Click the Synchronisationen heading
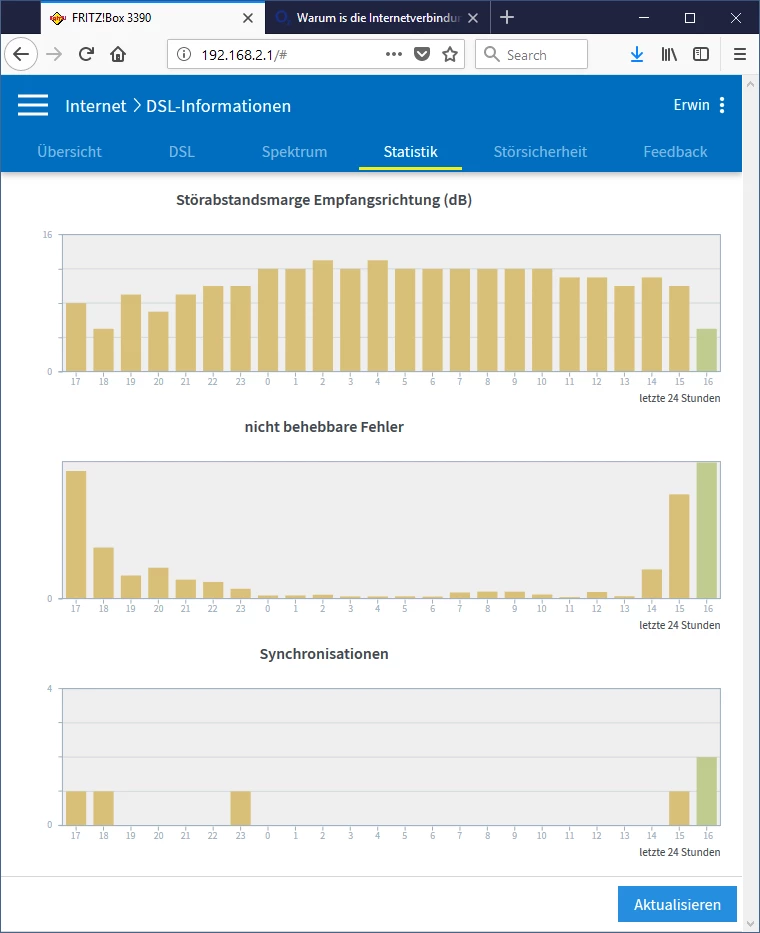 click(324, 654)
